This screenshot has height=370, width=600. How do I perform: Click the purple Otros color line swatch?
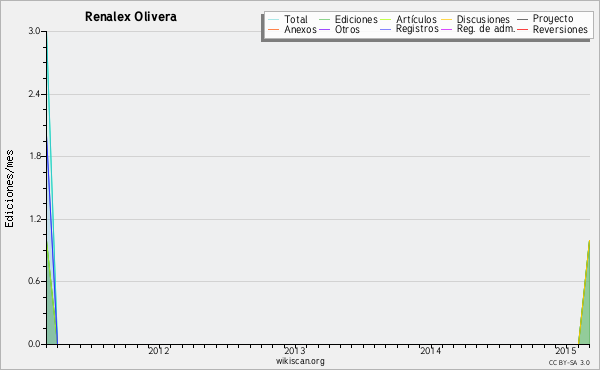coord(324,29)
